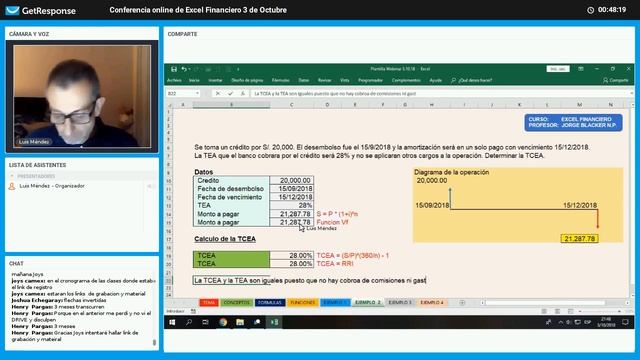
Task: Open the Archivo menu
Action: [174, 80]
